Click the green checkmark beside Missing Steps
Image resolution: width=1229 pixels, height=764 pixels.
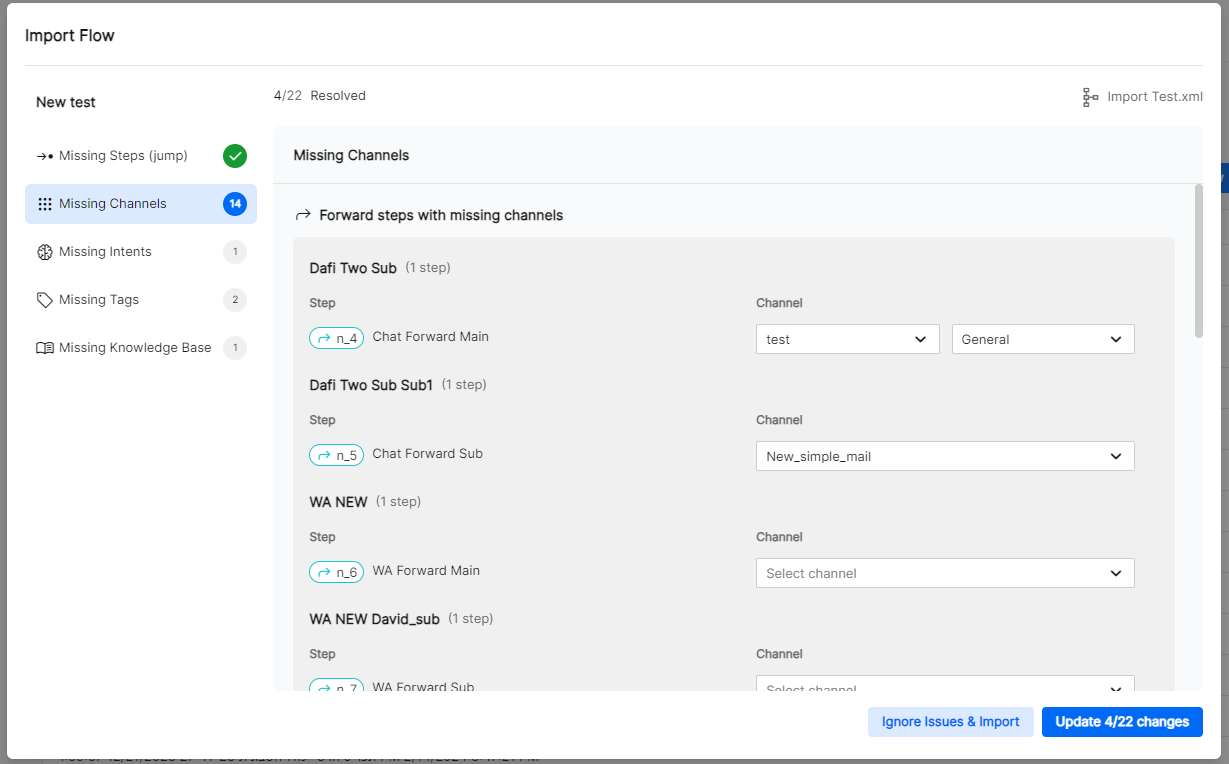coord(235,156)
